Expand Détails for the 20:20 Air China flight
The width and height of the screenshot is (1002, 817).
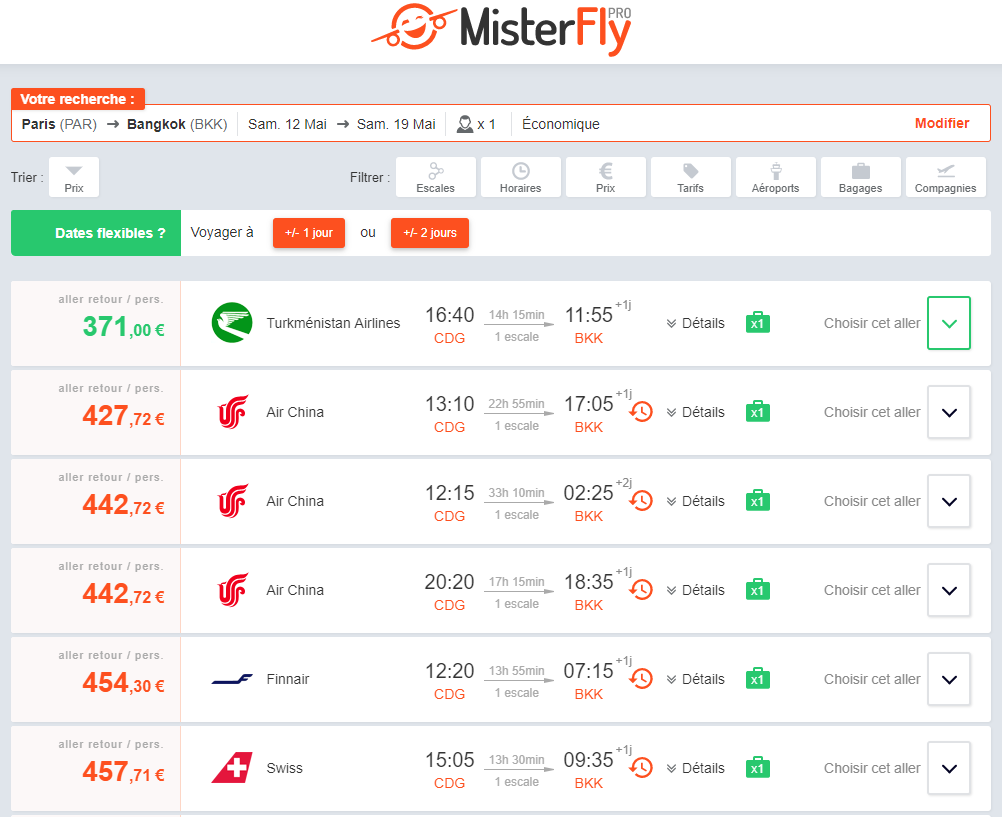[x=695, y=589]
